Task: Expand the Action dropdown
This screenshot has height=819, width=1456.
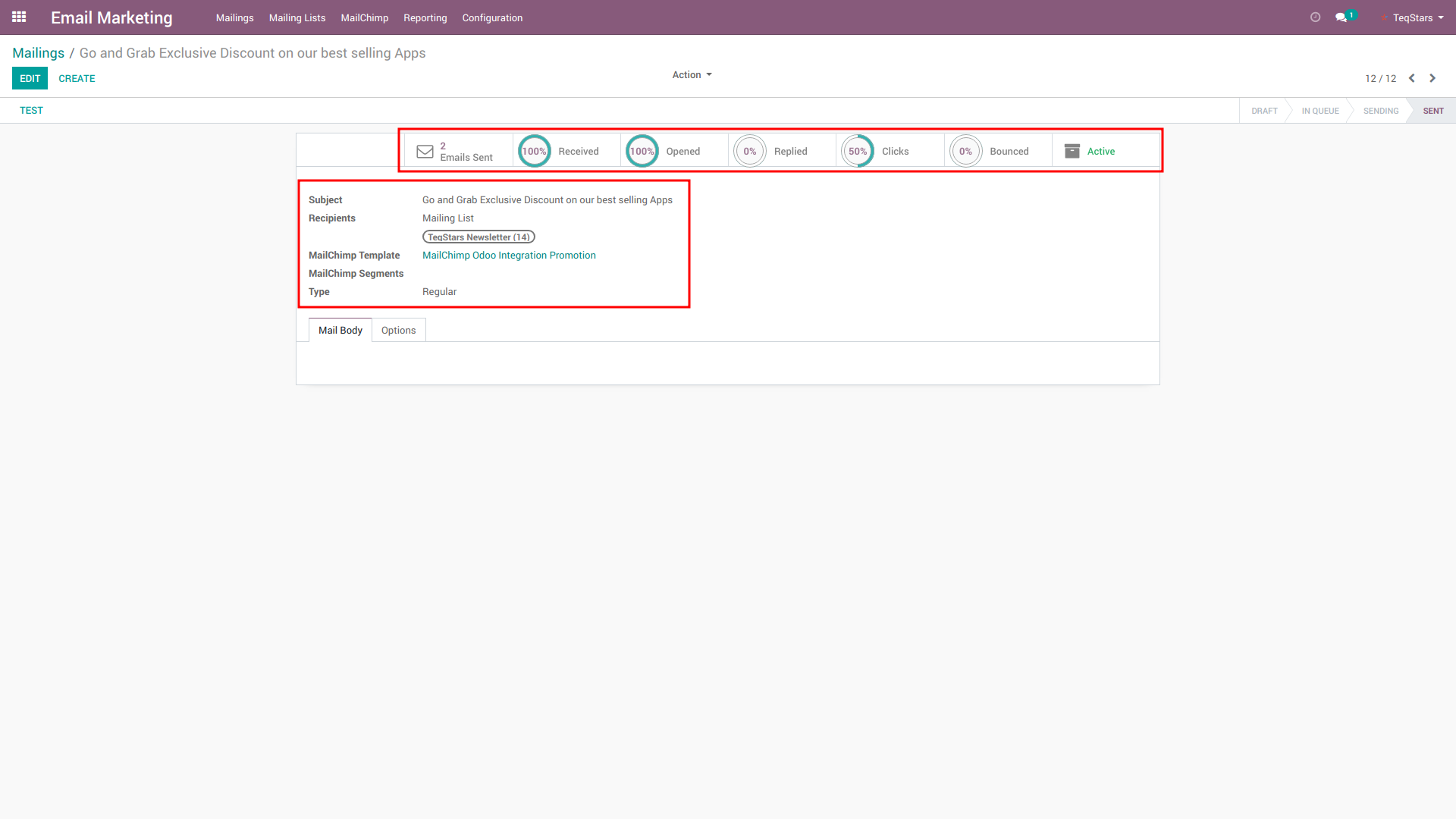Action: (692, 75)
